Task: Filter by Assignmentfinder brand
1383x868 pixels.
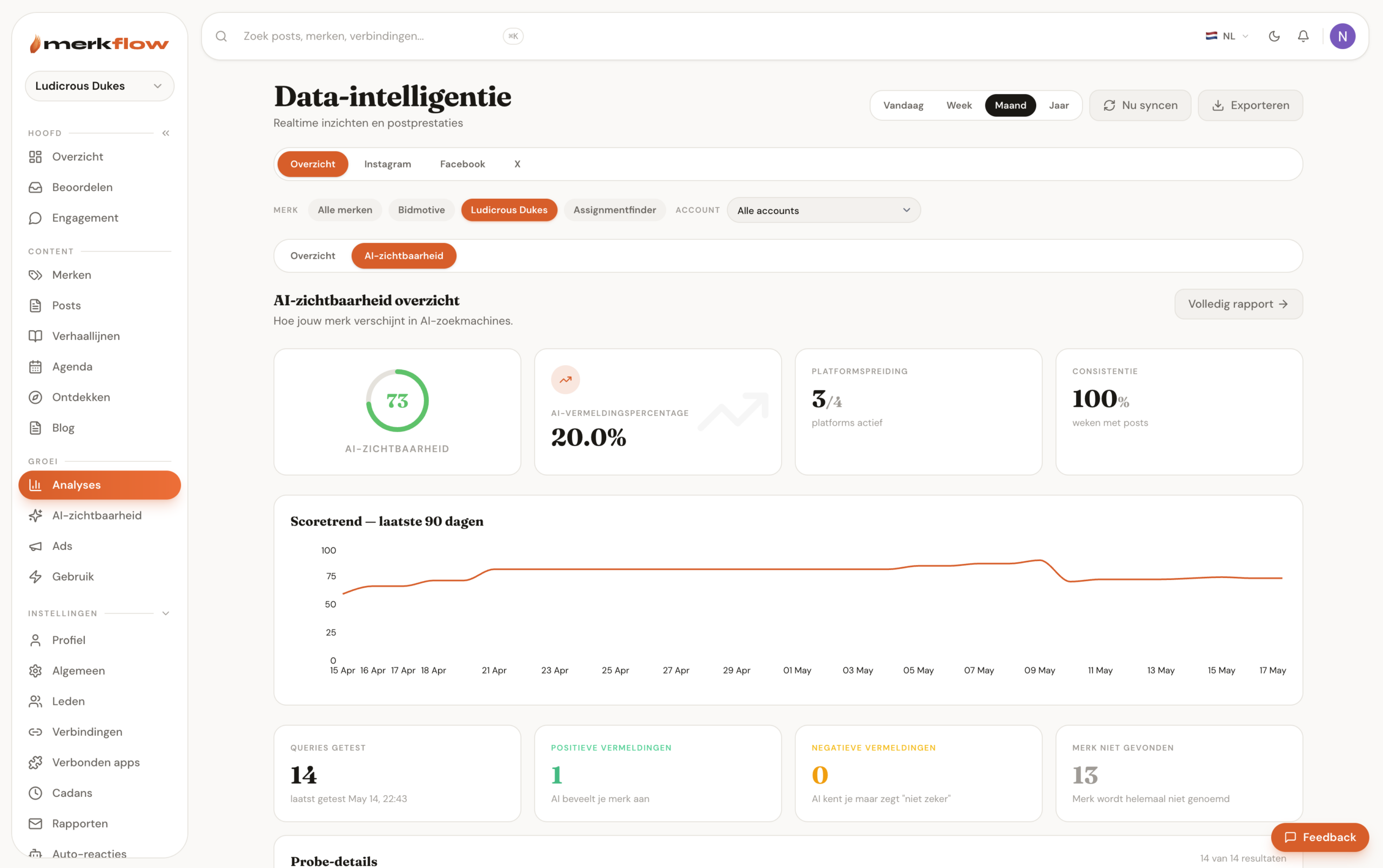Action: pos(614,210)
